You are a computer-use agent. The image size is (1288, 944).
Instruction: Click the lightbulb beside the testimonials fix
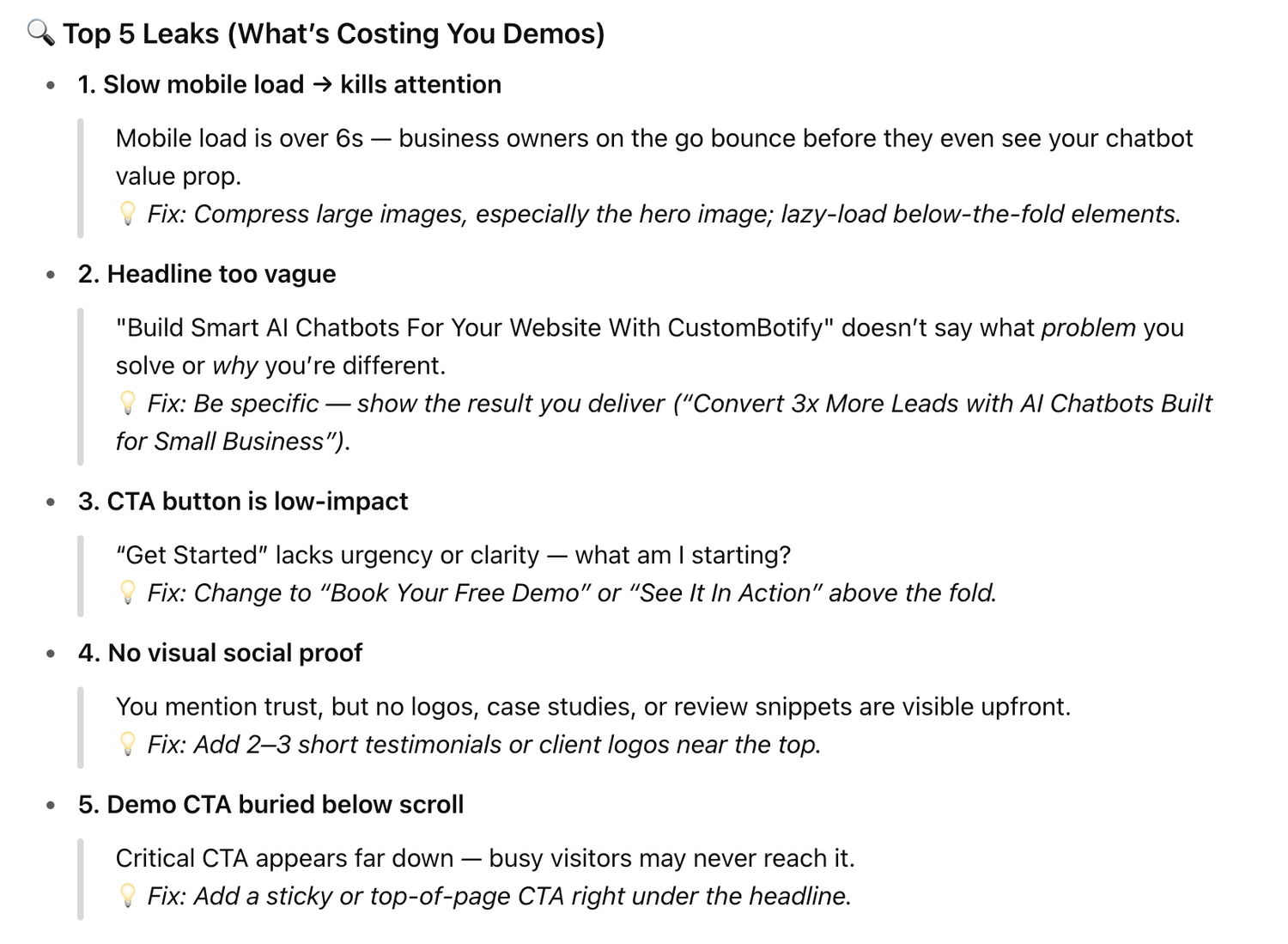pyautogui.click(x=127, y=744)
